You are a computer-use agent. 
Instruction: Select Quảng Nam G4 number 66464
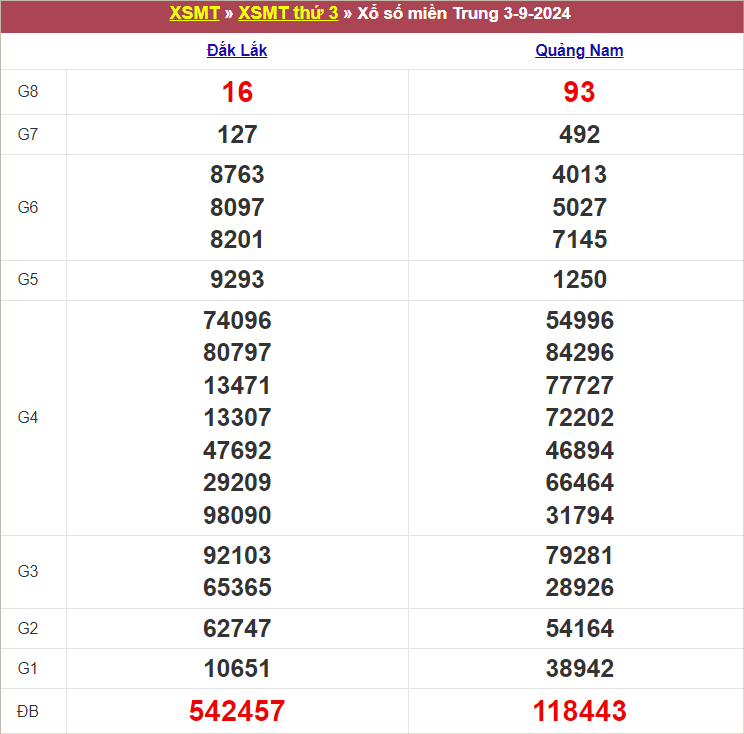(579, 483)
